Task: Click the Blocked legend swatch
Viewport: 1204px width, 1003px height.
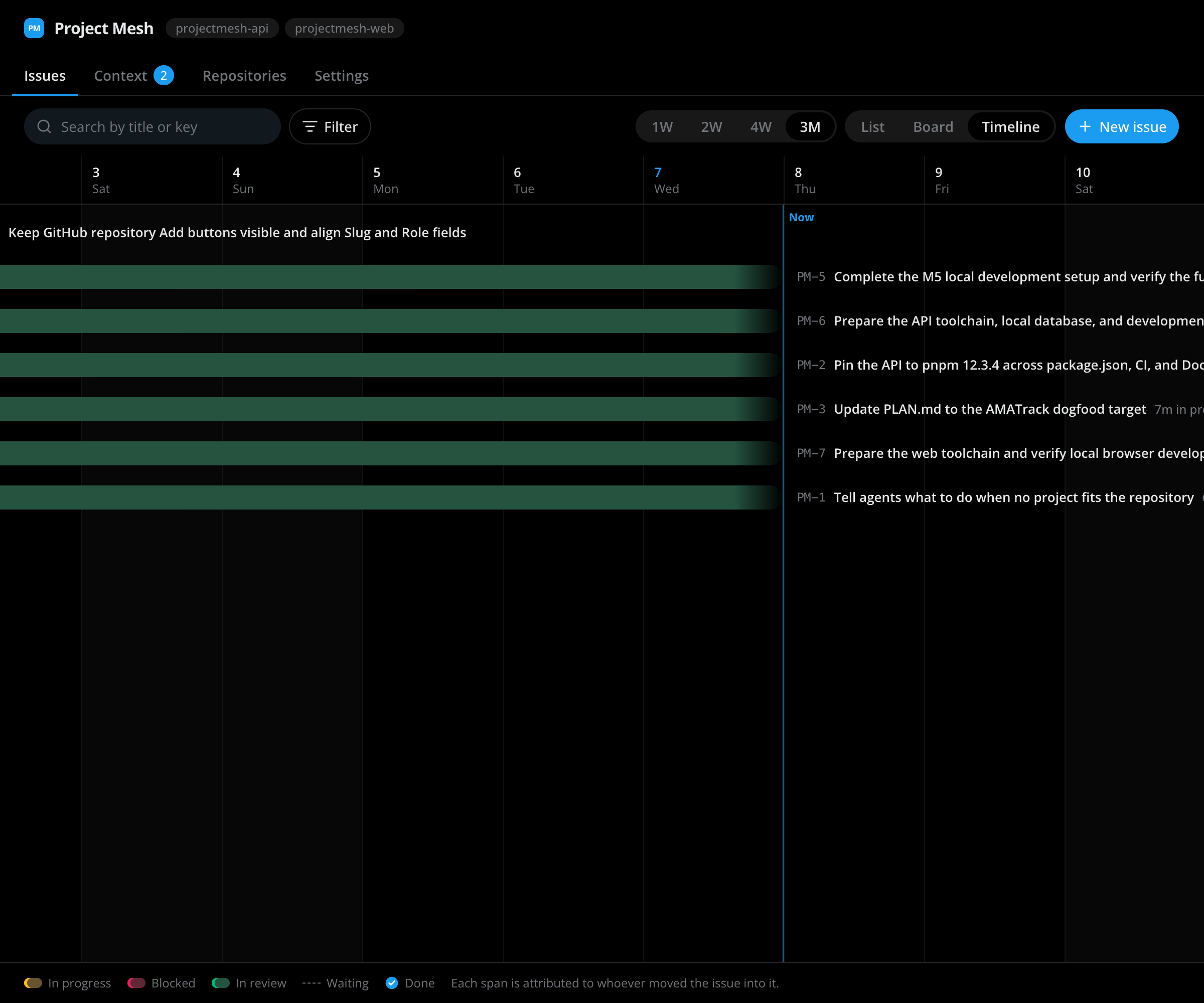Action: tap(136, 983)
